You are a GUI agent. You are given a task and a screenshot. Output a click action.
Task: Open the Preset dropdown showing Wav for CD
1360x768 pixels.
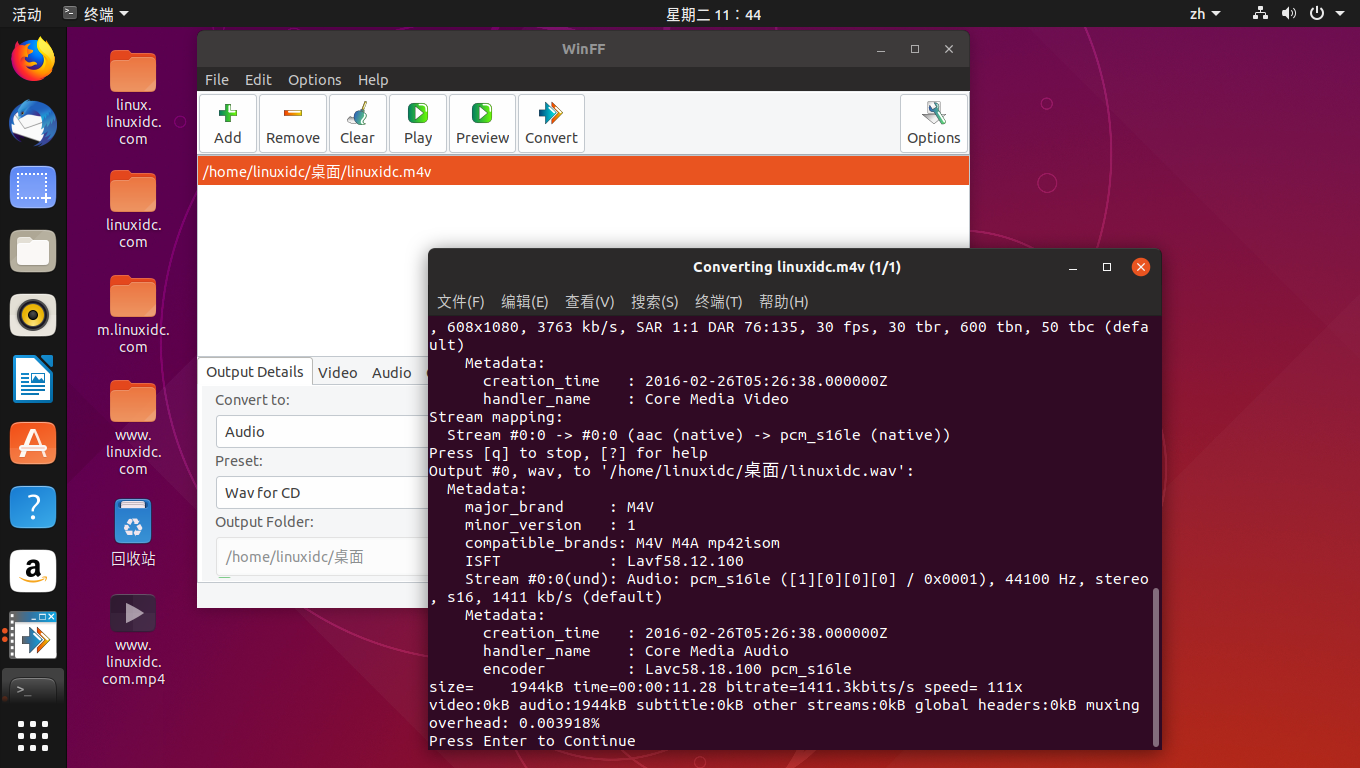(322, 493)
